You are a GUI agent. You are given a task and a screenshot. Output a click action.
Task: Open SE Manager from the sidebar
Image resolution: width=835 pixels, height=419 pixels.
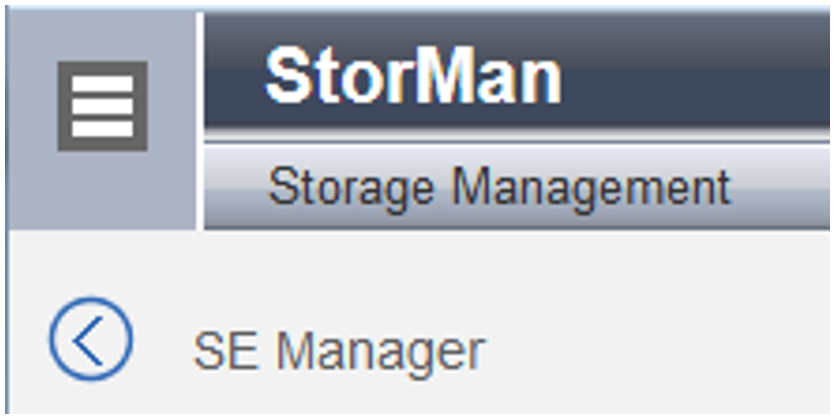[339, 351]
